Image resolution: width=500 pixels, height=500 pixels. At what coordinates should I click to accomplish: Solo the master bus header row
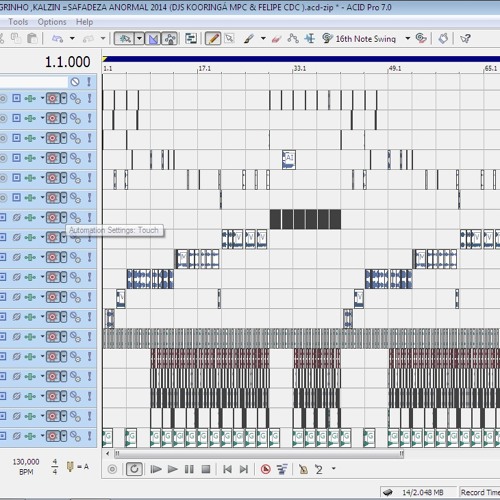click(x=89, y=82)
